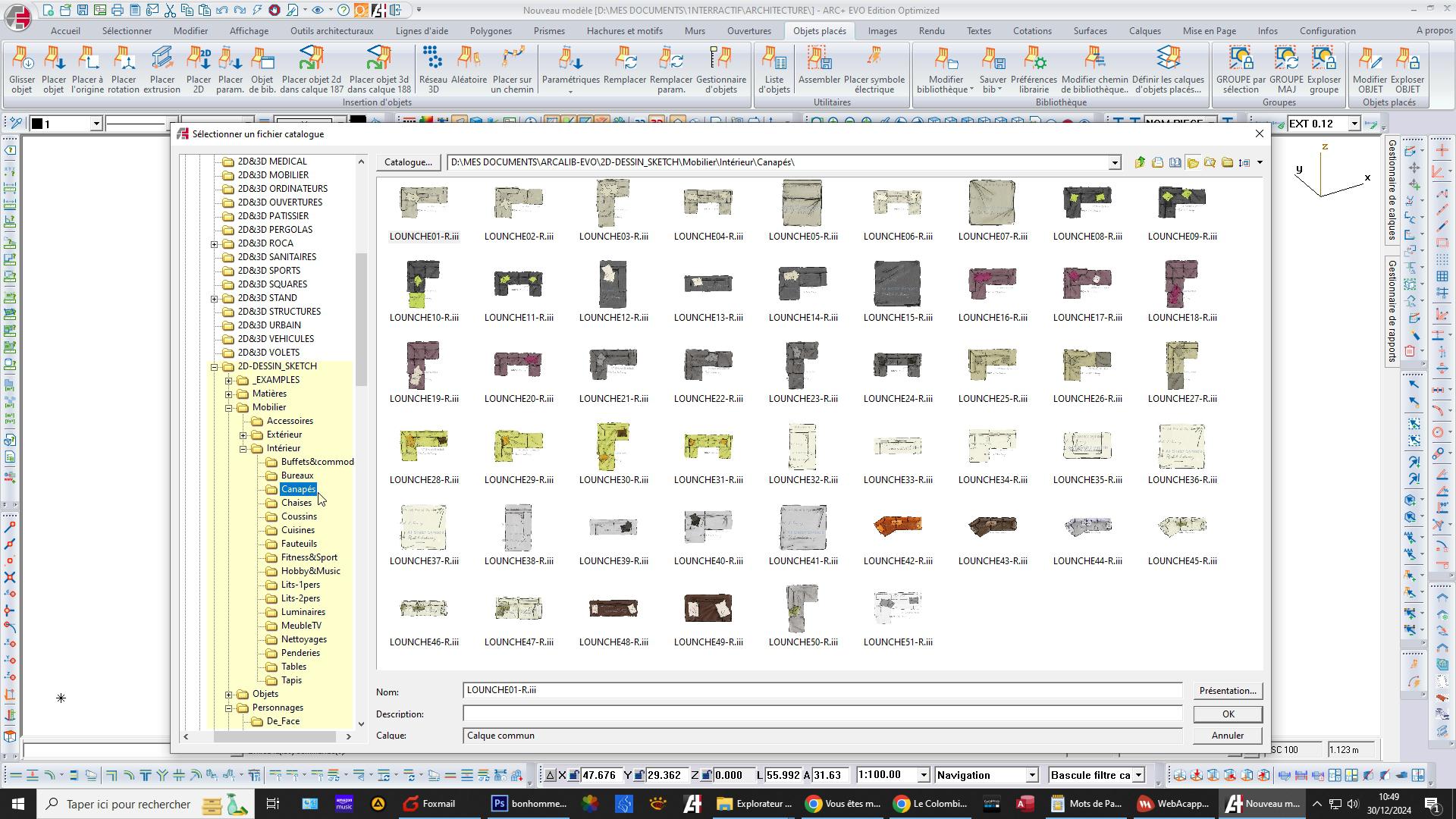
Task: Toggle the X coordinate lock
Action: pyautogui.click(x=574, y=775)
